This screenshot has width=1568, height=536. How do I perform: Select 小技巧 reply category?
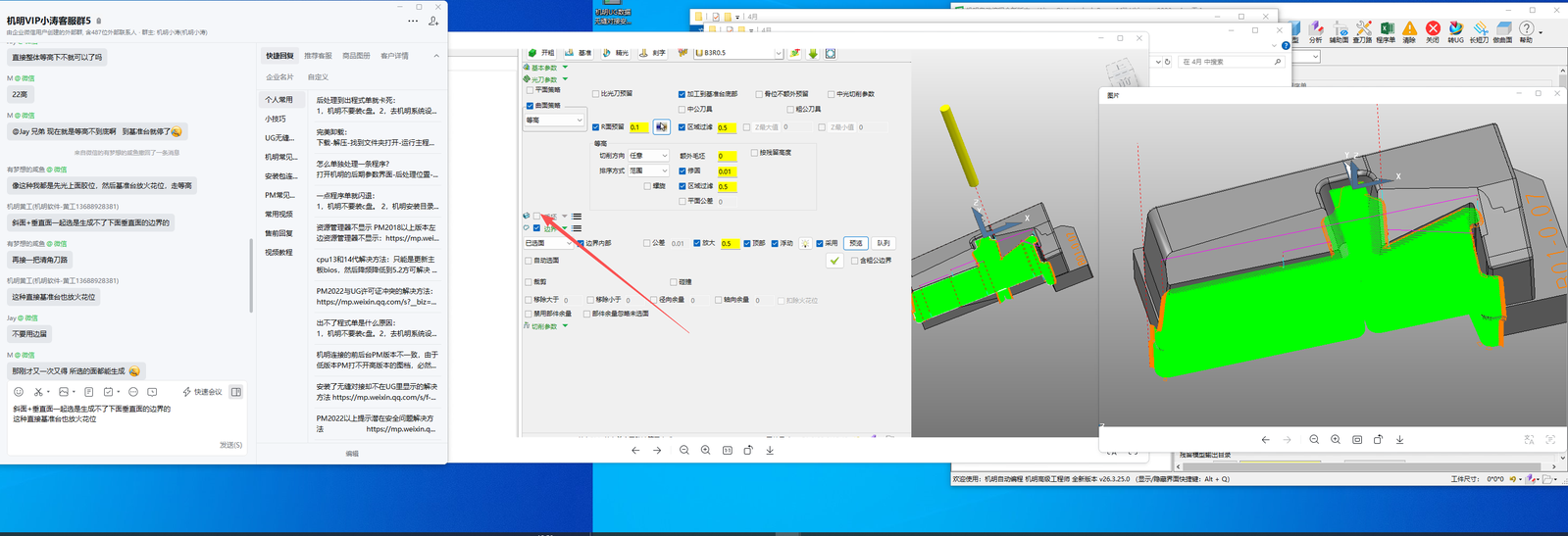pos(276,119)
